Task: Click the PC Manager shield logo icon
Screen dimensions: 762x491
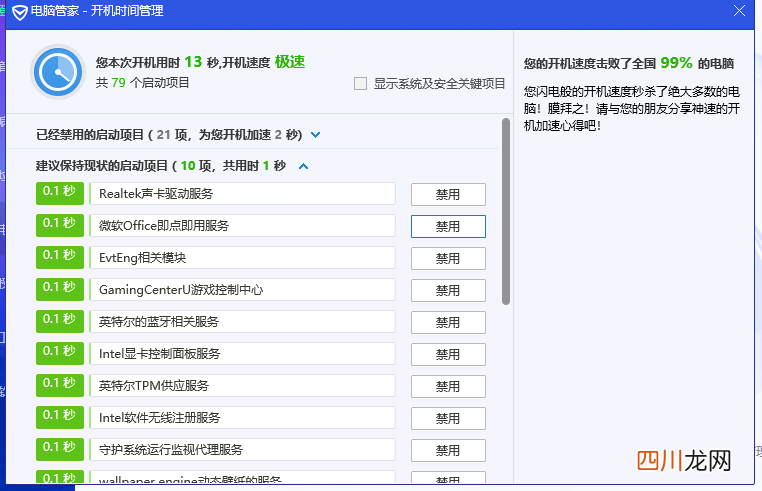Action: [x=20, y=12]
